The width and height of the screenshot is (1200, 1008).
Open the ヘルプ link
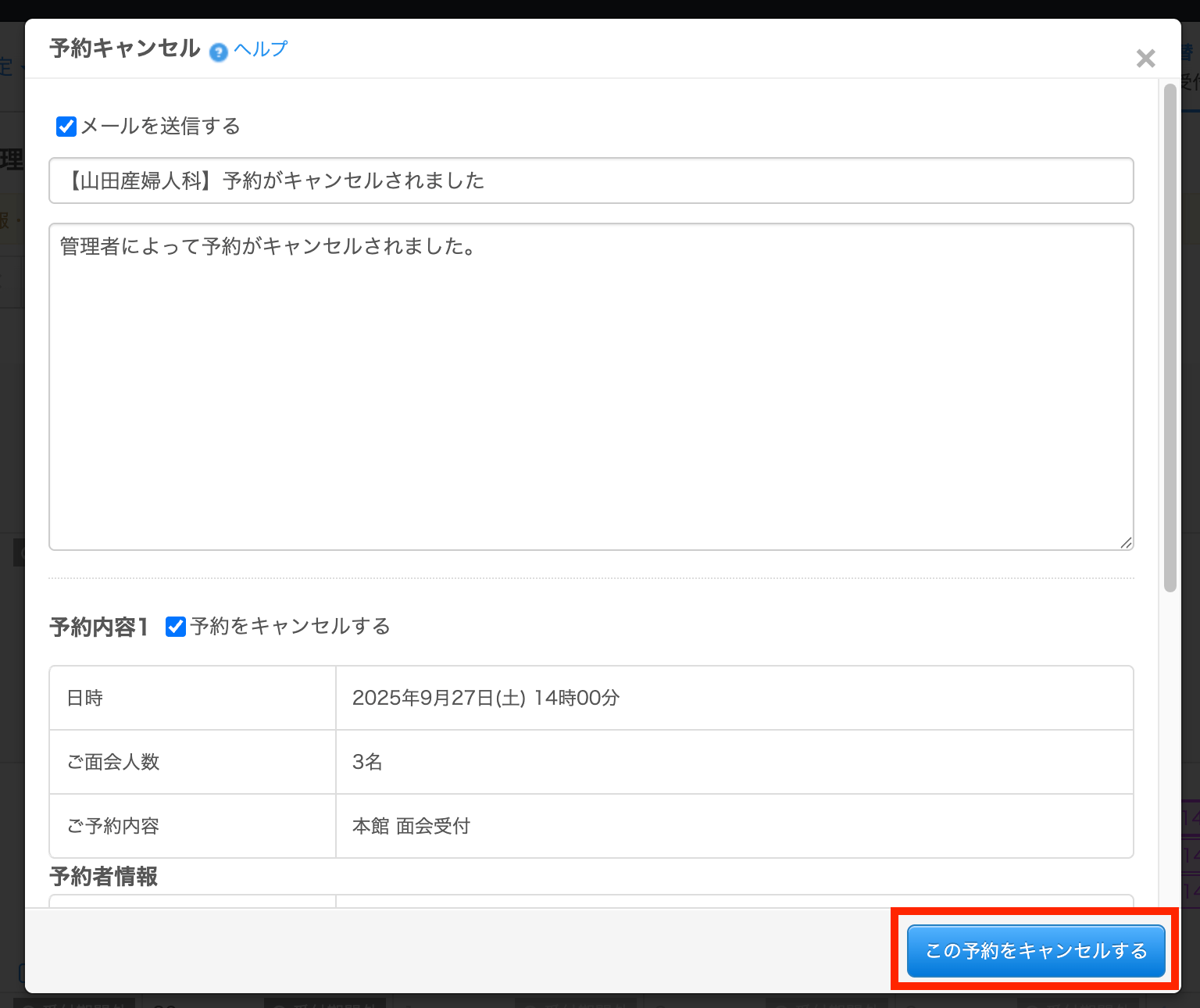coord(261,49)
